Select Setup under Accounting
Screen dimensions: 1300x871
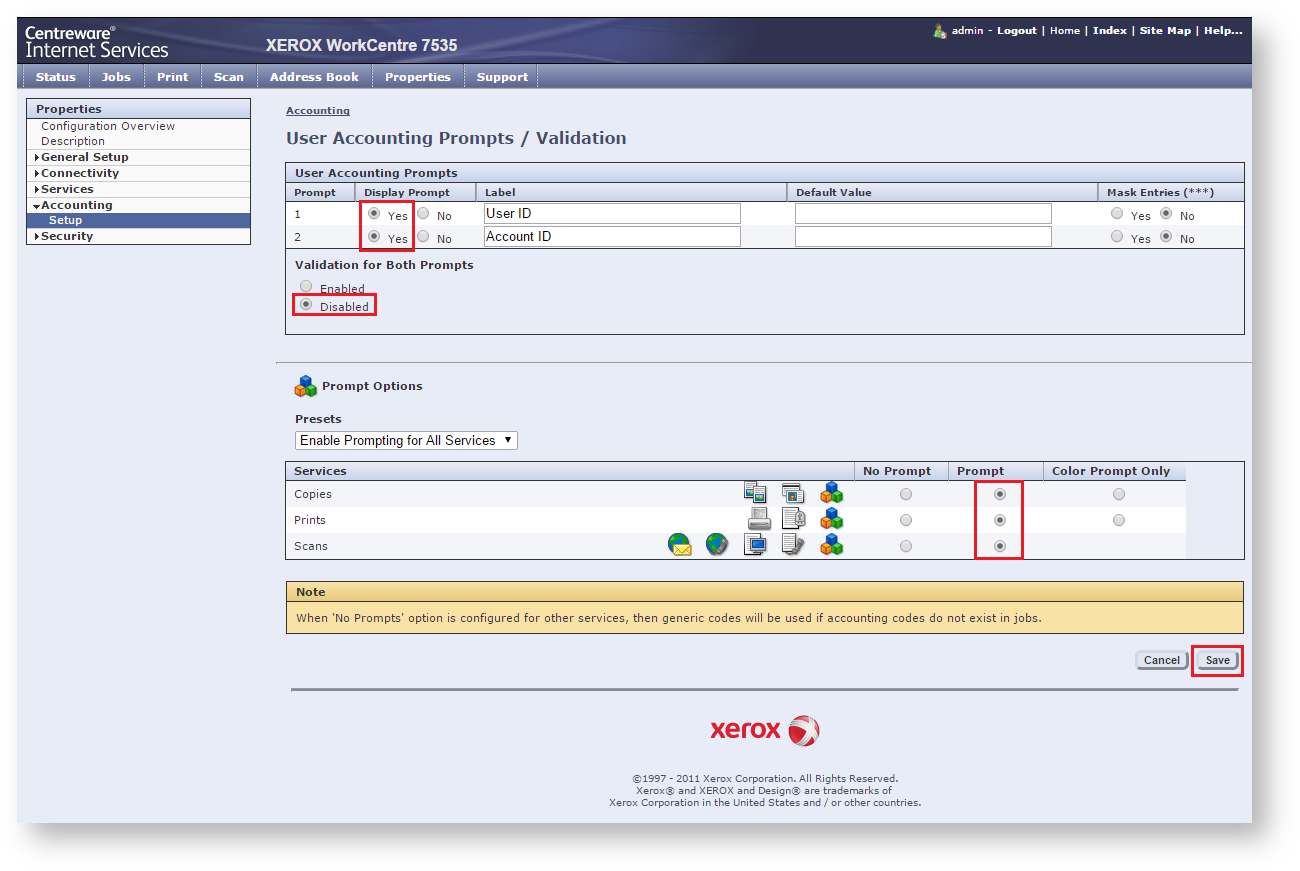tap(66, 220)
